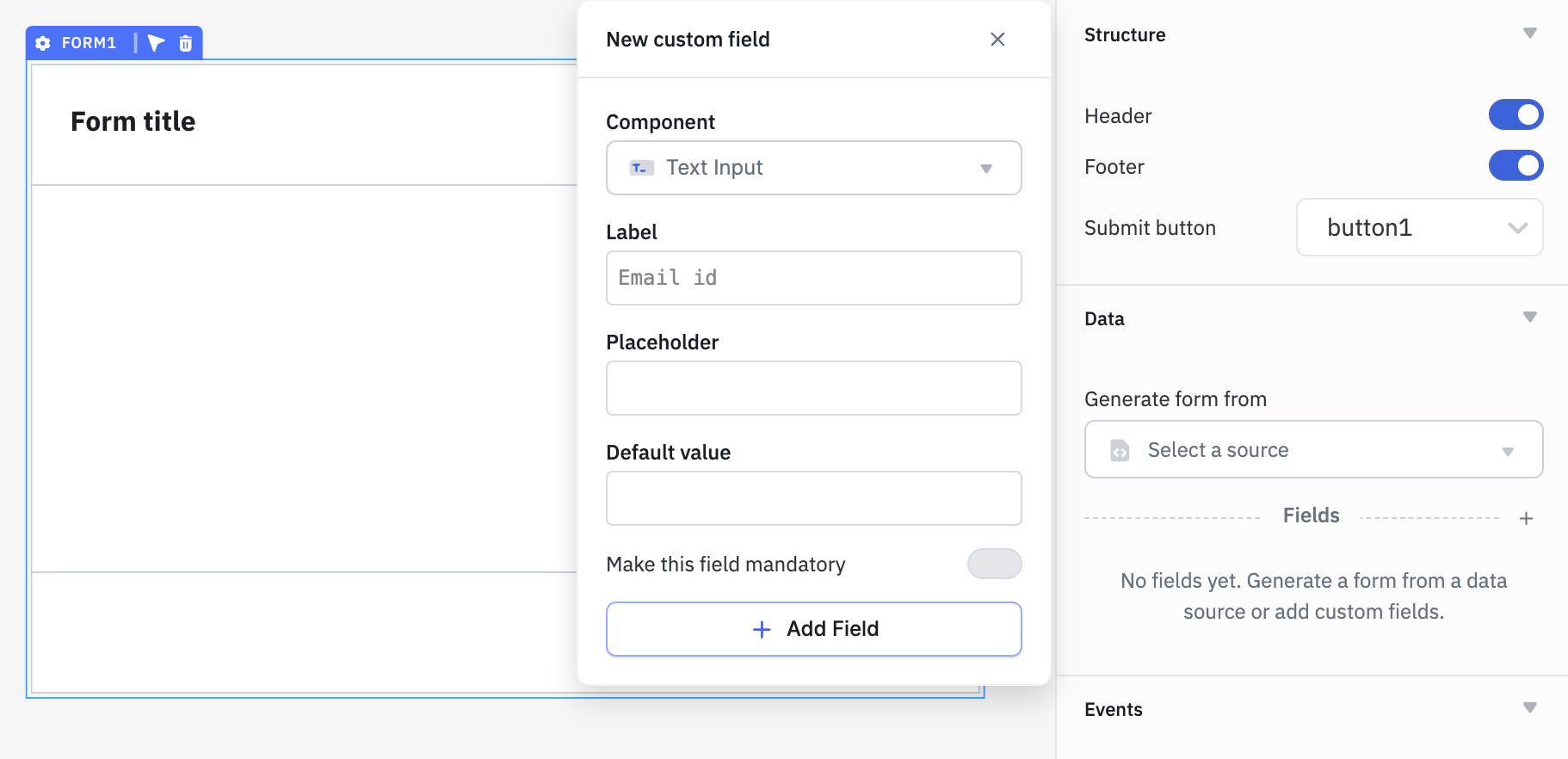1568x759 pixels.
Task: Select the FORM1 widget name label
Action: coord(89,42)
